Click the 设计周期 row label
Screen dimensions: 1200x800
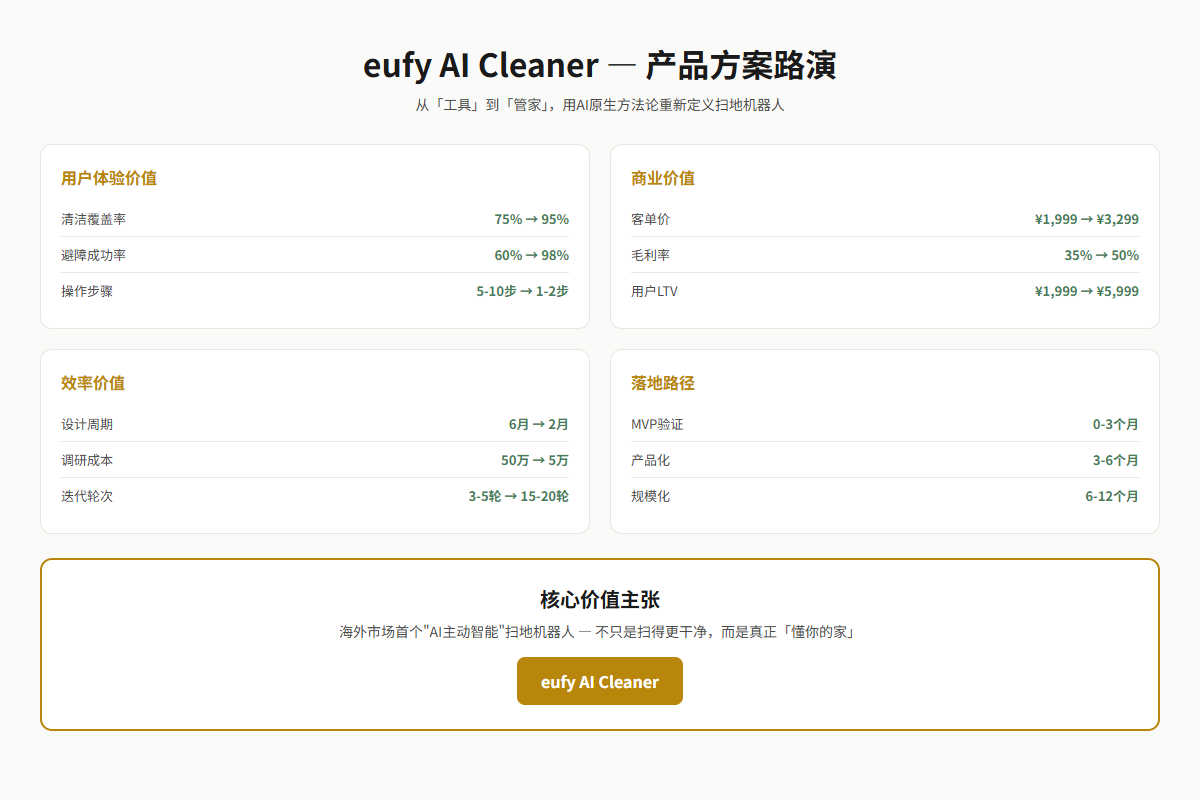click(x=87, y=424)
